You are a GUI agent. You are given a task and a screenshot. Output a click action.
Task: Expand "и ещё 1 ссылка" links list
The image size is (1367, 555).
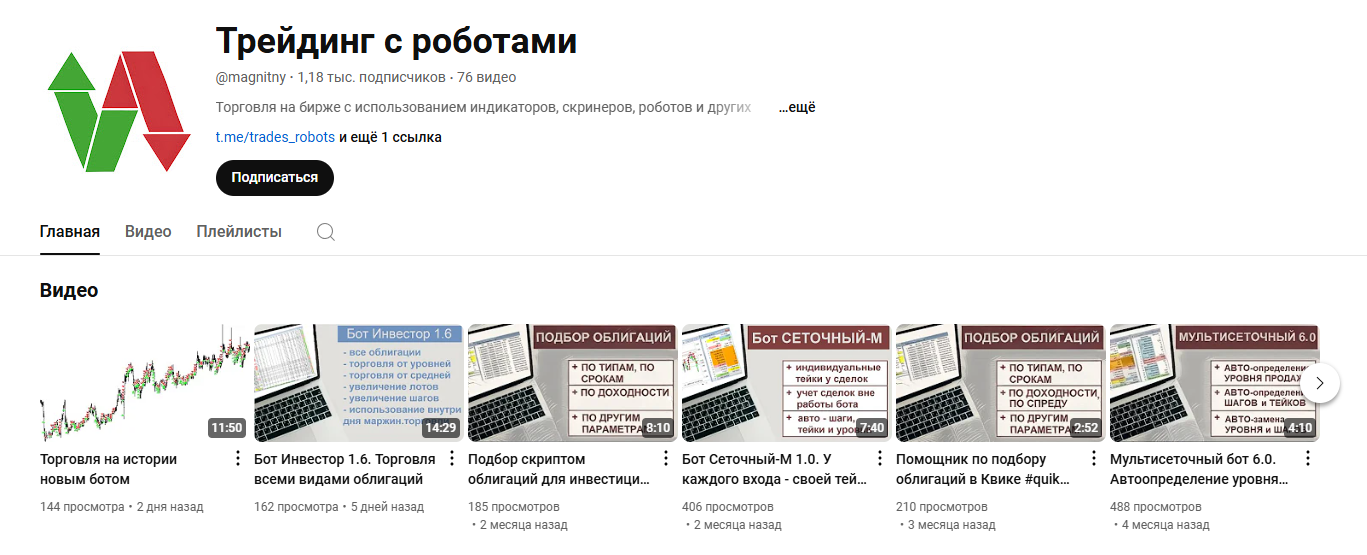coord(390,137)
